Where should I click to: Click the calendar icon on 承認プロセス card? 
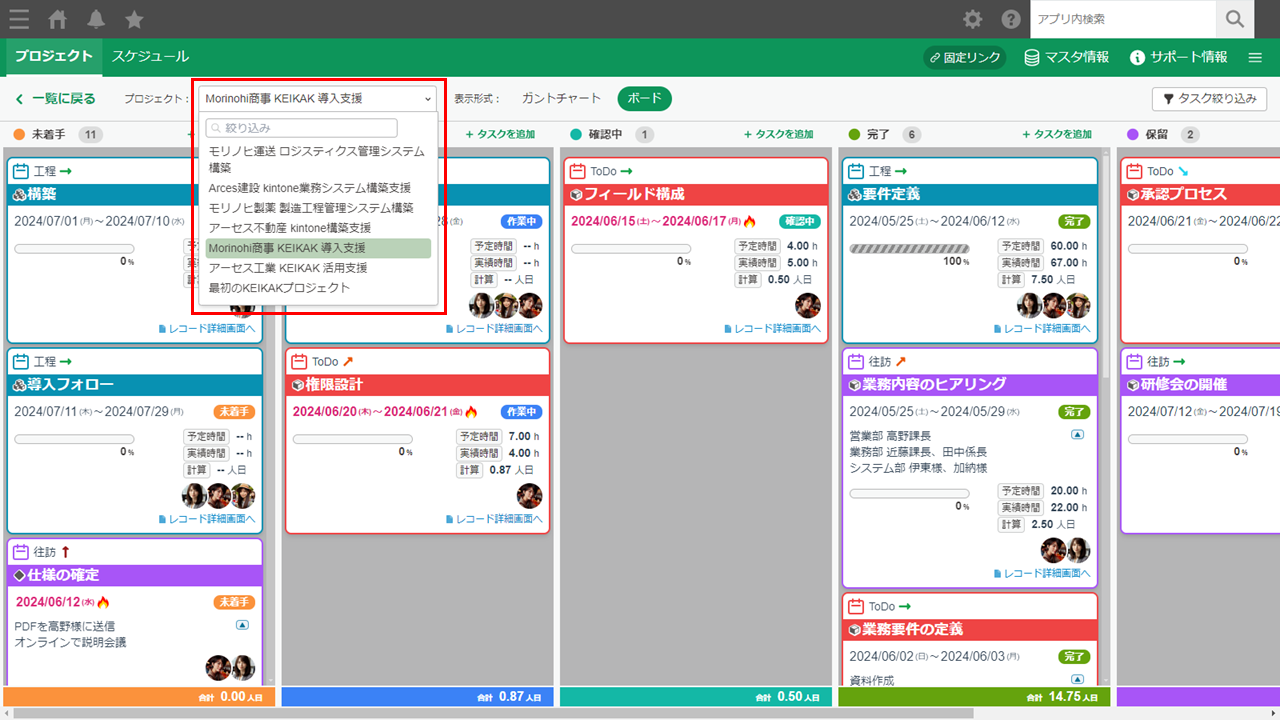click(1133, 171)
